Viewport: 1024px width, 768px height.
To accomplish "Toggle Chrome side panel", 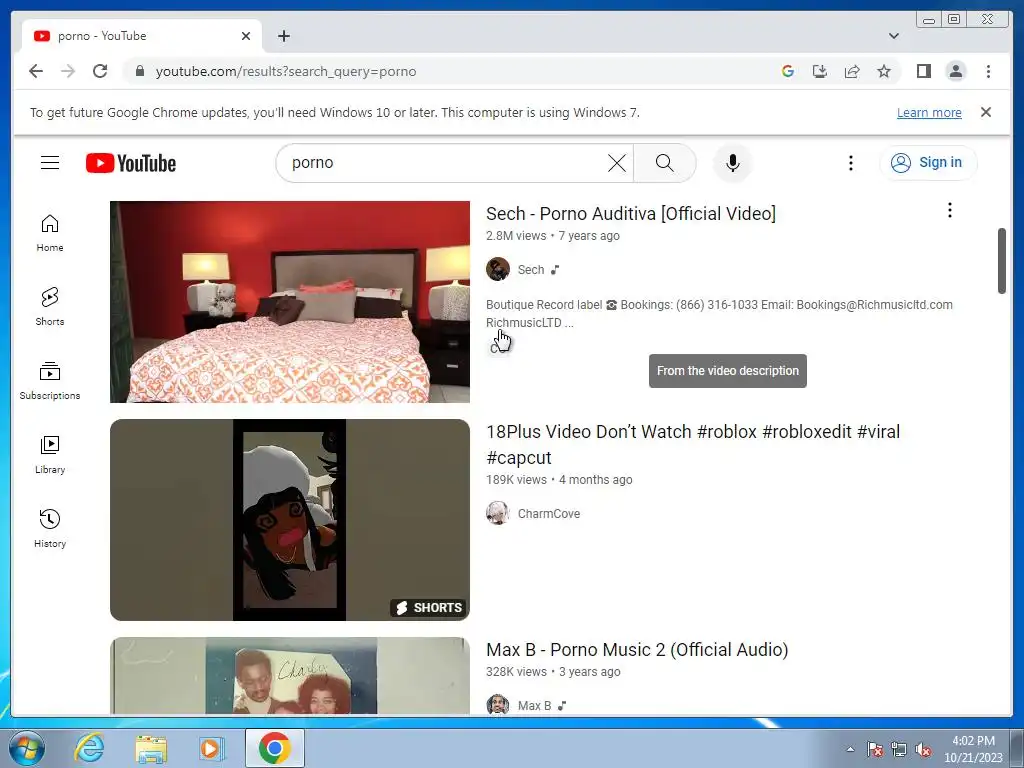I will [x=923, y=71].
